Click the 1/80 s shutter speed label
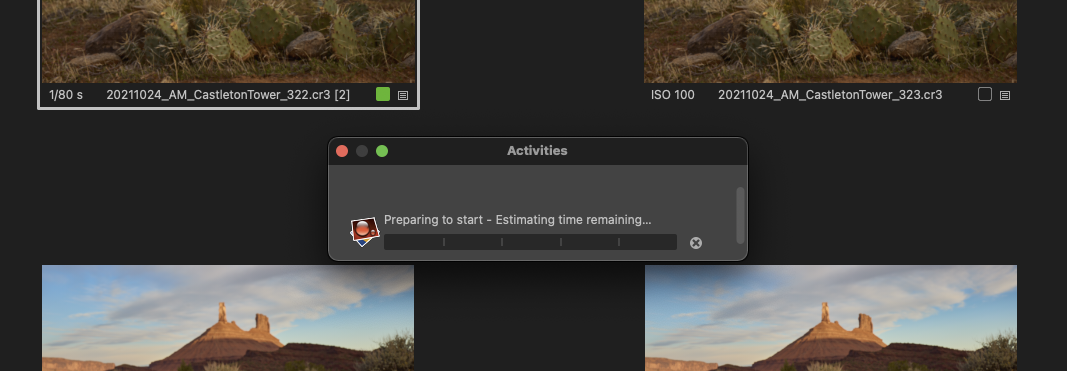The height and width of the screenshot is (371, 1067). tap(66, 95)
